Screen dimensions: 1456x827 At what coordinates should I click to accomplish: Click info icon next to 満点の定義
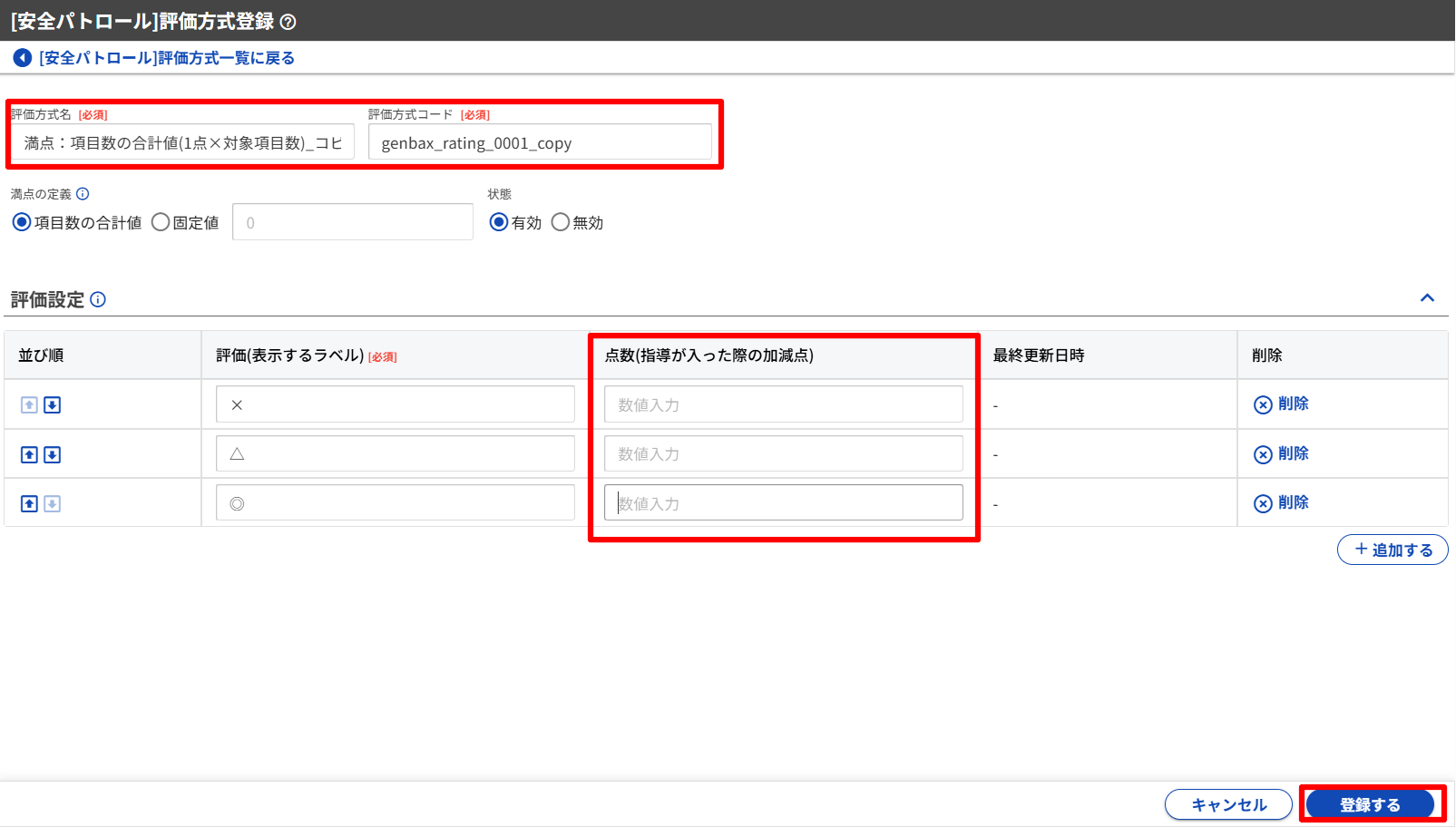83,194
